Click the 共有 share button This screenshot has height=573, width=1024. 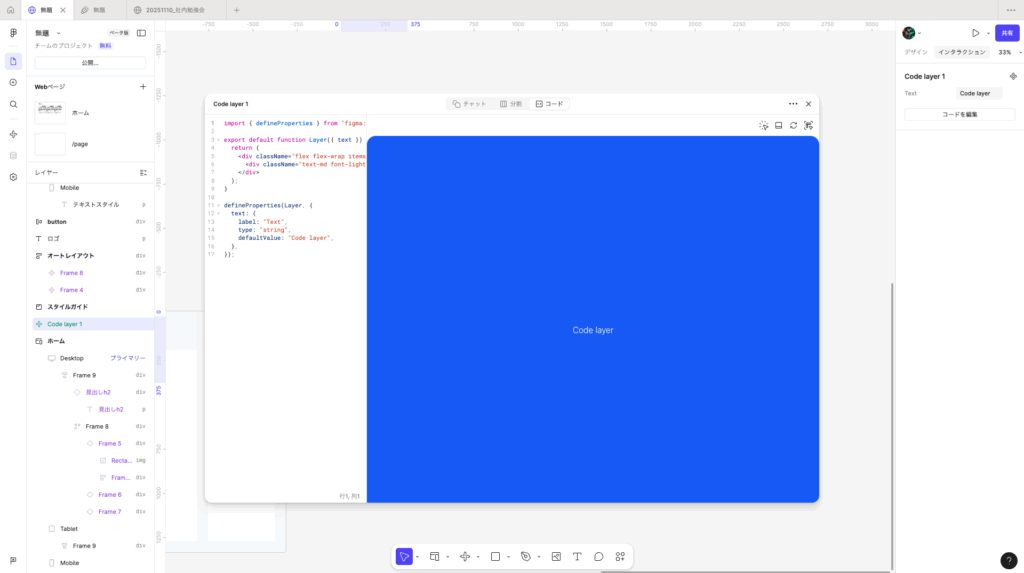1006,33
